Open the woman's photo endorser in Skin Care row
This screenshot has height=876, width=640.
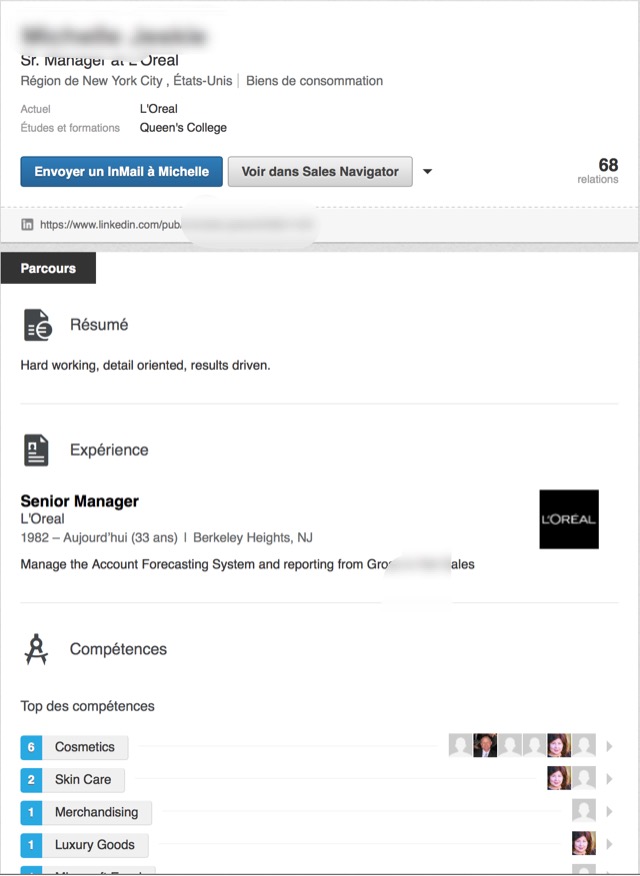point(559,778)
